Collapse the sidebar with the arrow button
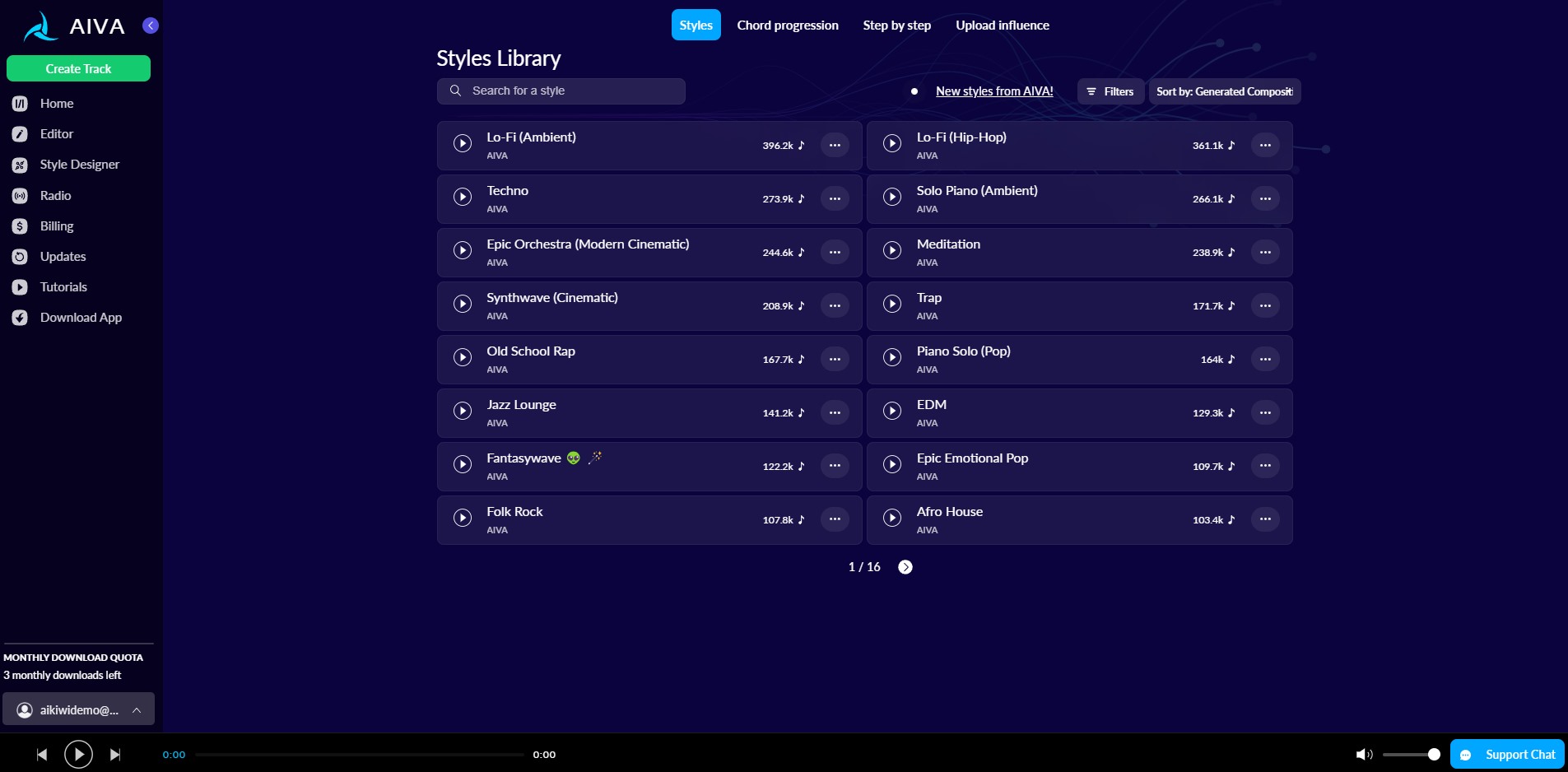This screenshot has width=1568, height=772. (x=151, y=26)
